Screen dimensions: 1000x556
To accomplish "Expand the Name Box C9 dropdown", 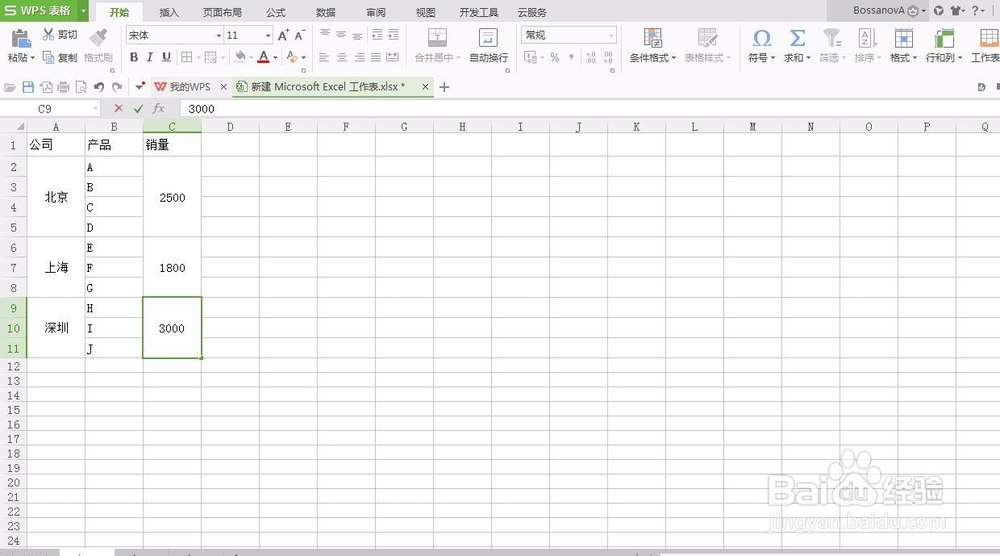I will tap(96, 109).
